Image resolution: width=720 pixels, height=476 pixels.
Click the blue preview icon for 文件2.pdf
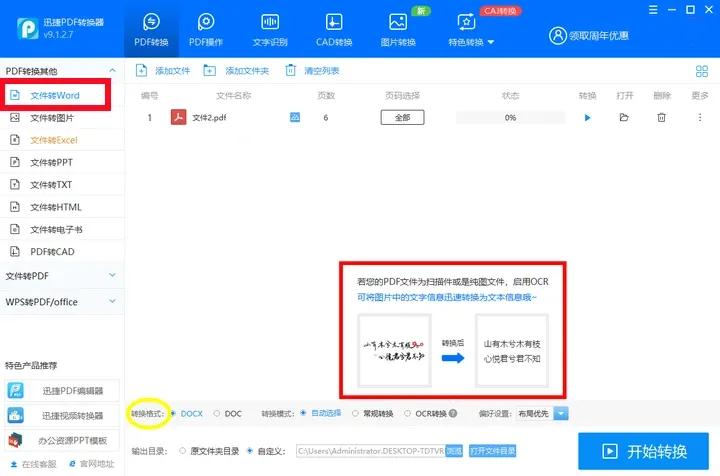(x=295, y=117)
